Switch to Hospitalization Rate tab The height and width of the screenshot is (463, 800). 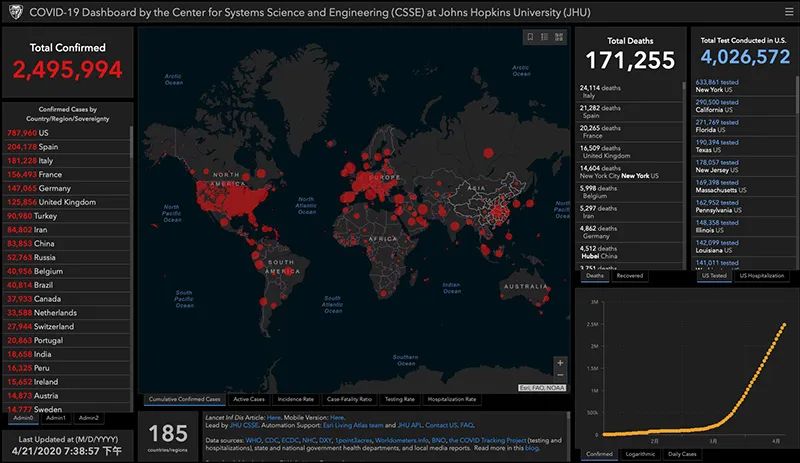click(452, 399)
